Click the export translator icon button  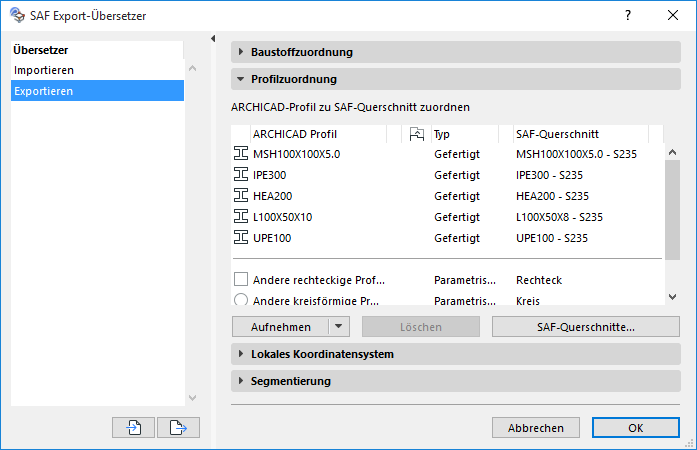pyautogui.click(x=178, y=427)
